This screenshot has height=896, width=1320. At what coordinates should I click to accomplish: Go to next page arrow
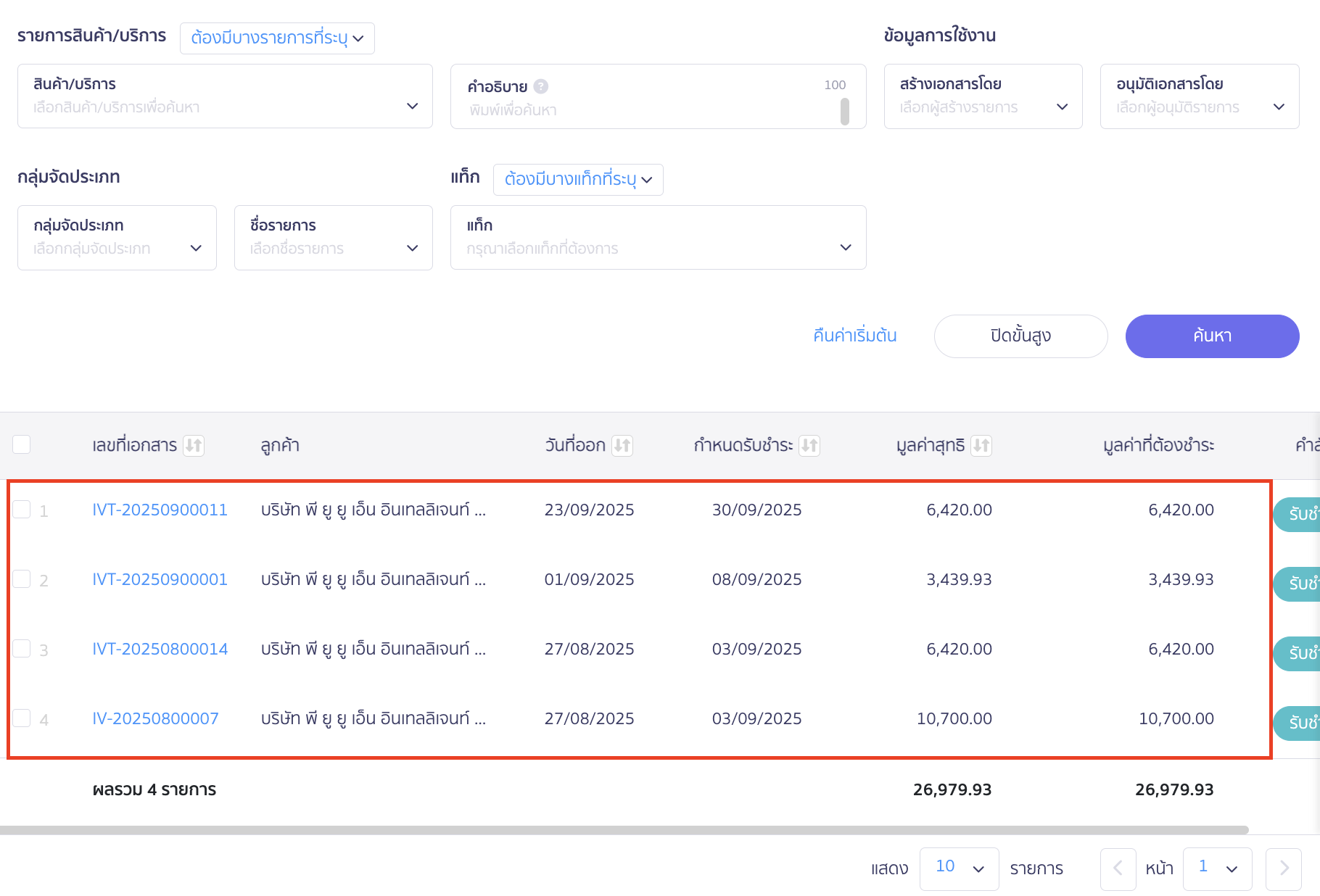pos(1283,868)
